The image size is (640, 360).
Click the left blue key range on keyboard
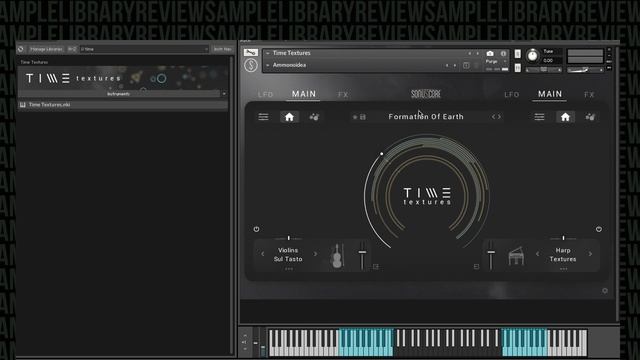(x=366, y=342)
